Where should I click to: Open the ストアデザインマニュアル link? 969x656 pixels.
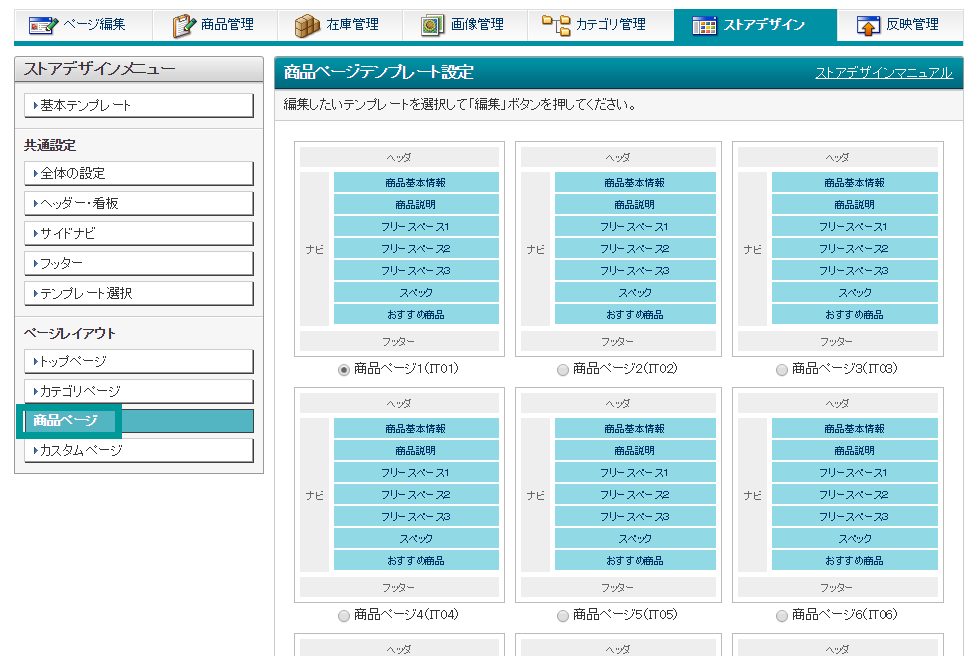(884, 73)
